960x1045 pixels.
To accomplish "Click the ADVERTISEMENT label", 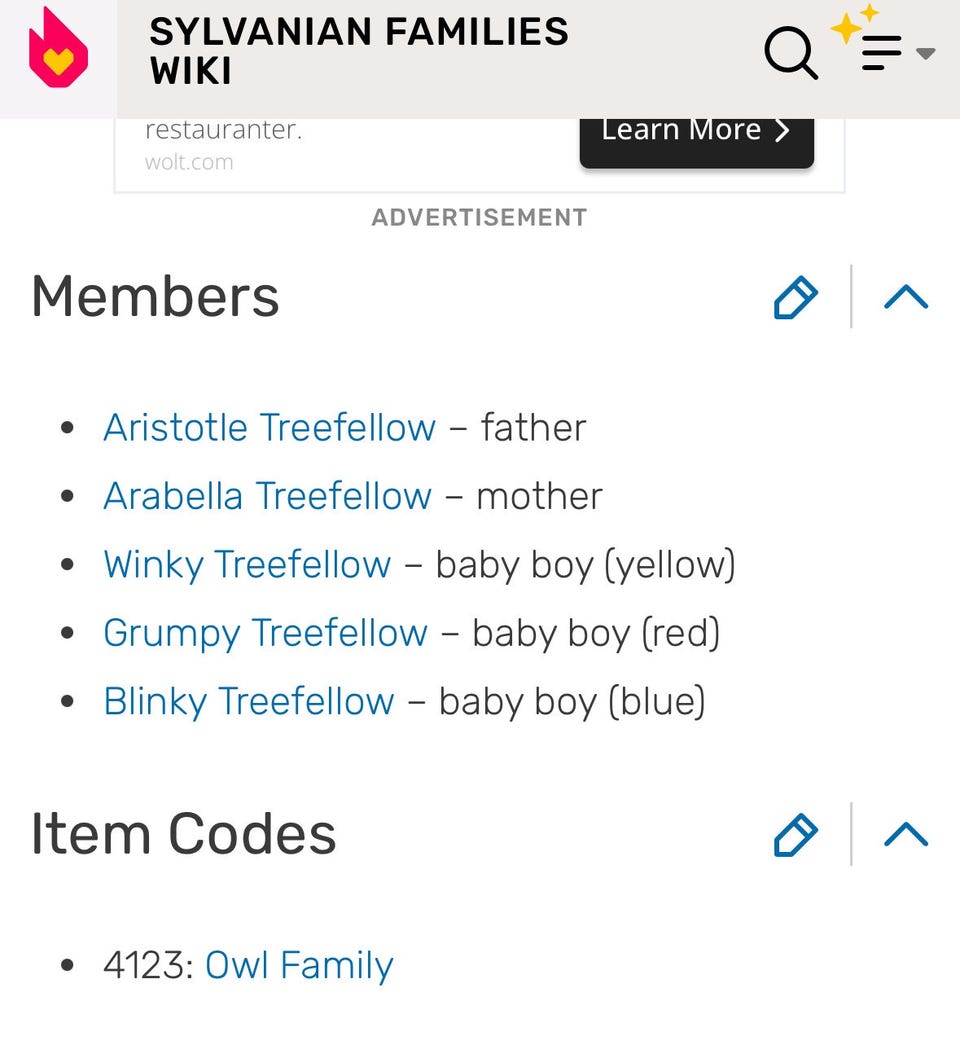I will coord(479,217).
